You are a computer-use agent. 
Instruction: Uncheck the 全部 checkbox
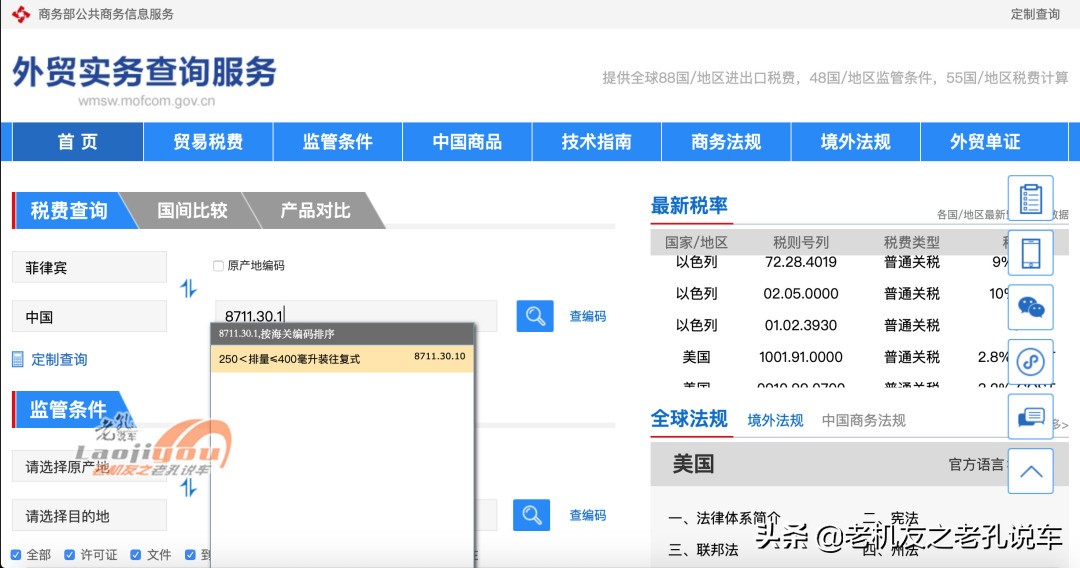tap(16, 555)
